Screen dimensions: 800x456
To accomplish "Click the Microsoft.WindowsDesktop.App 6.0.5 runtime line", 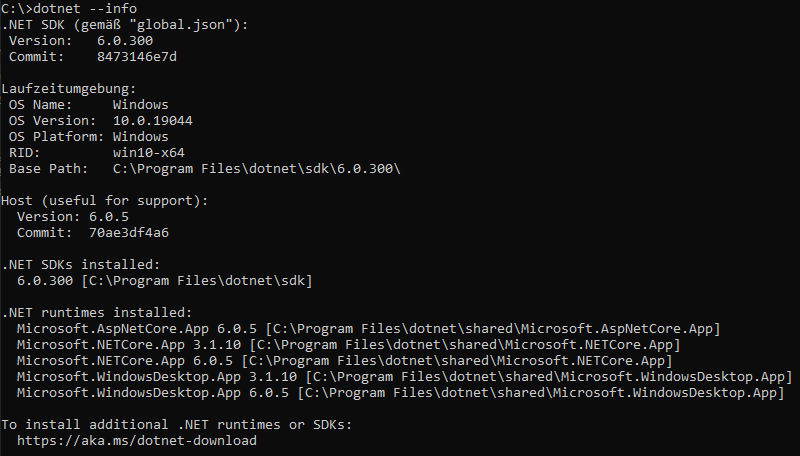I will click(x=400, y=393).
